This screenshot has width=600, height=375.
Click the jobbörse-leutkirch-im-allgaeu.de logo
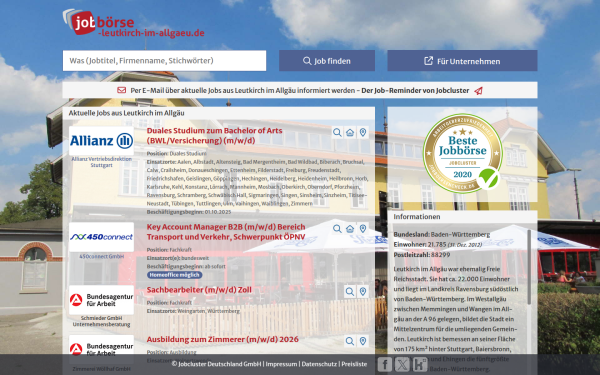(x=134, y=24)
